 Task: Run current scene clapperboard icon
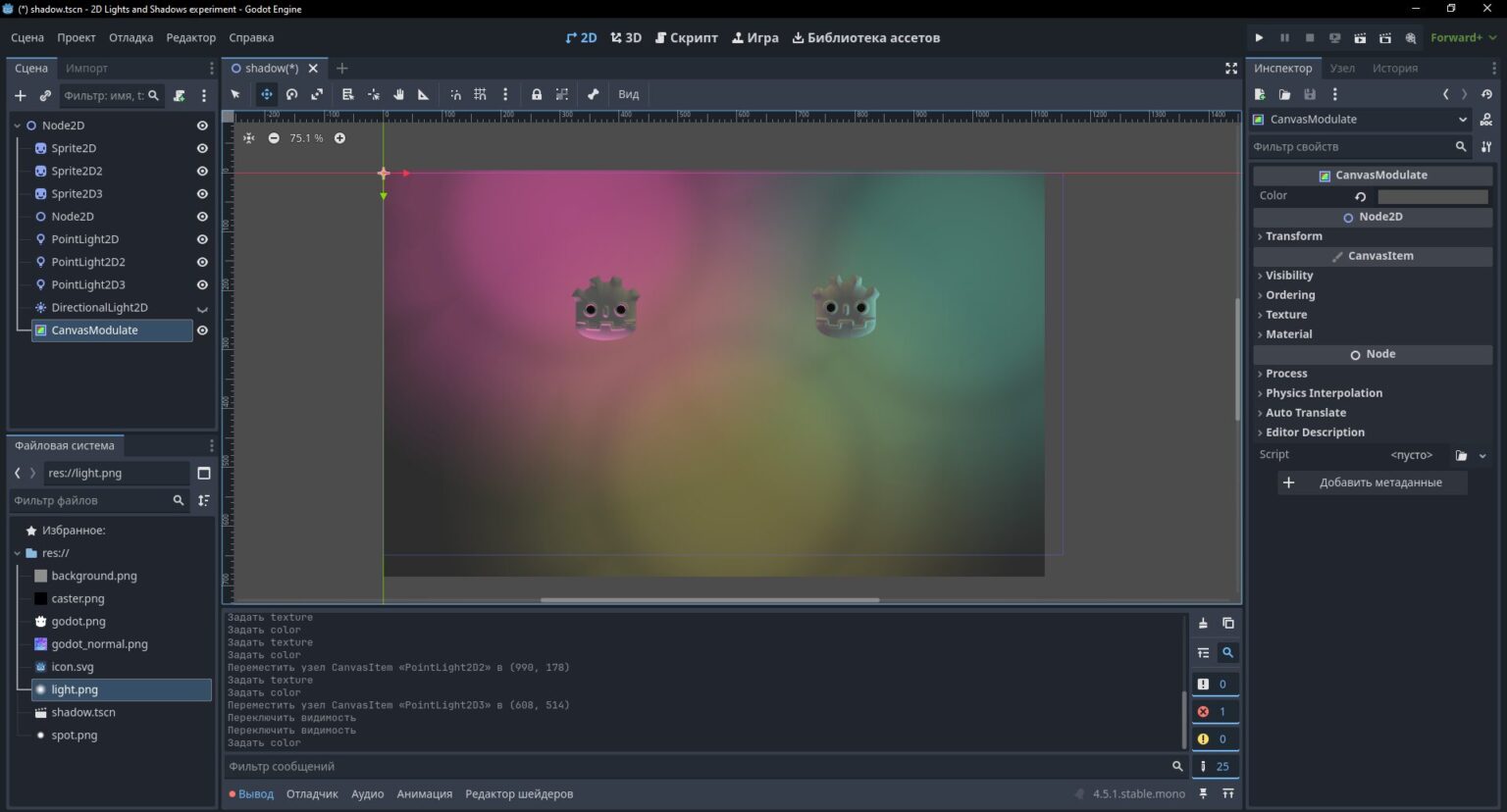(1360, 37)
